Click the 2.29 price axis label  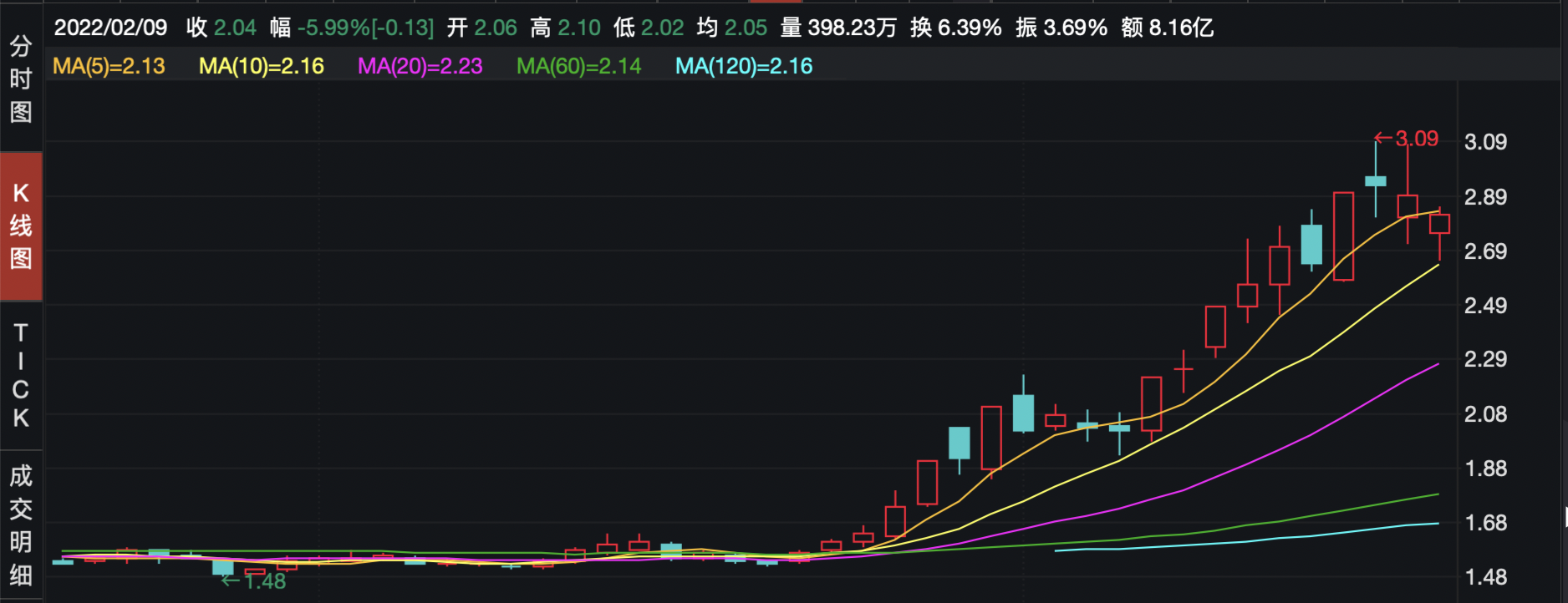tap(1485, 359)
